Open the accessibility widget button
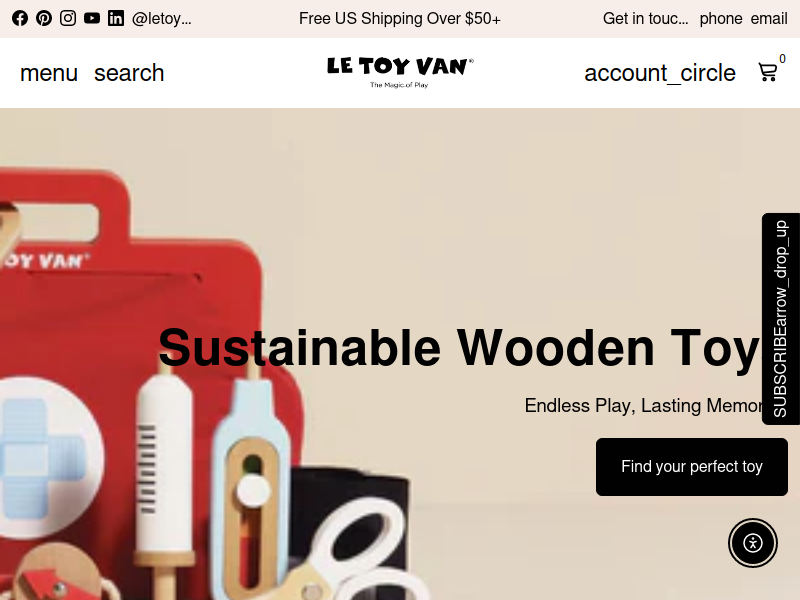This screenshot has height=600, width=800. 753,542
